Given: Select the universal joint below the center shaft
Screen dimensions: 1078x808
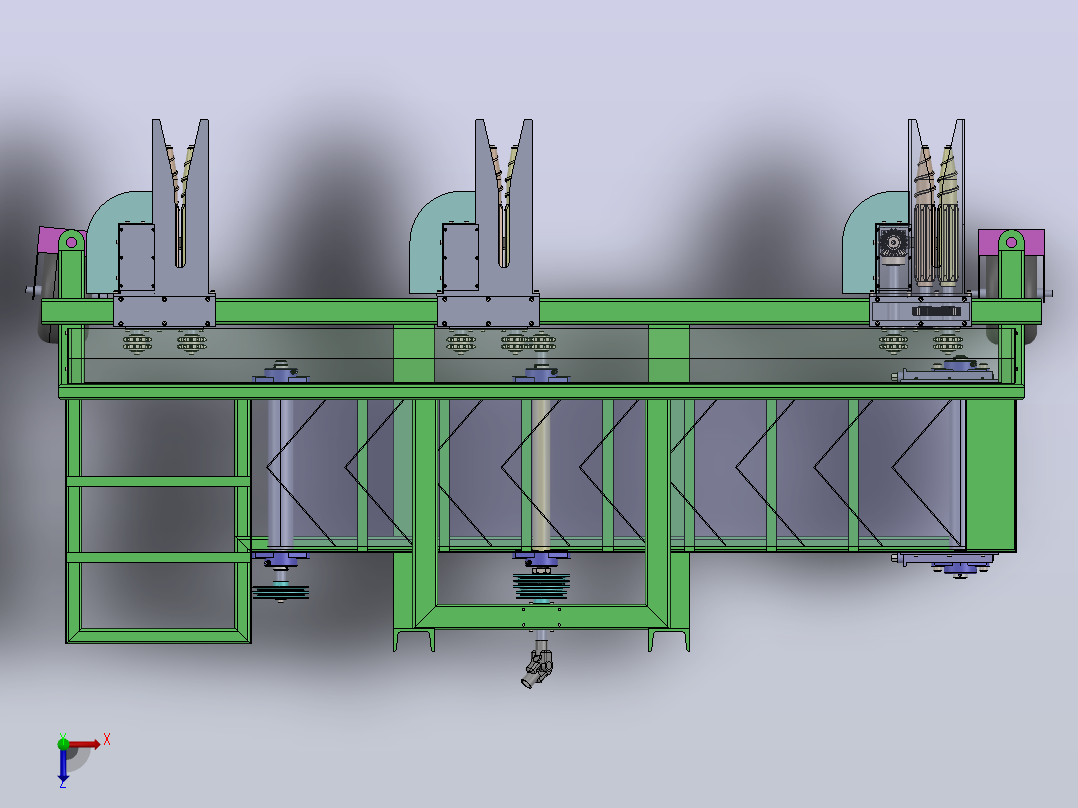Looking at the screenshot, I should 538,668.
